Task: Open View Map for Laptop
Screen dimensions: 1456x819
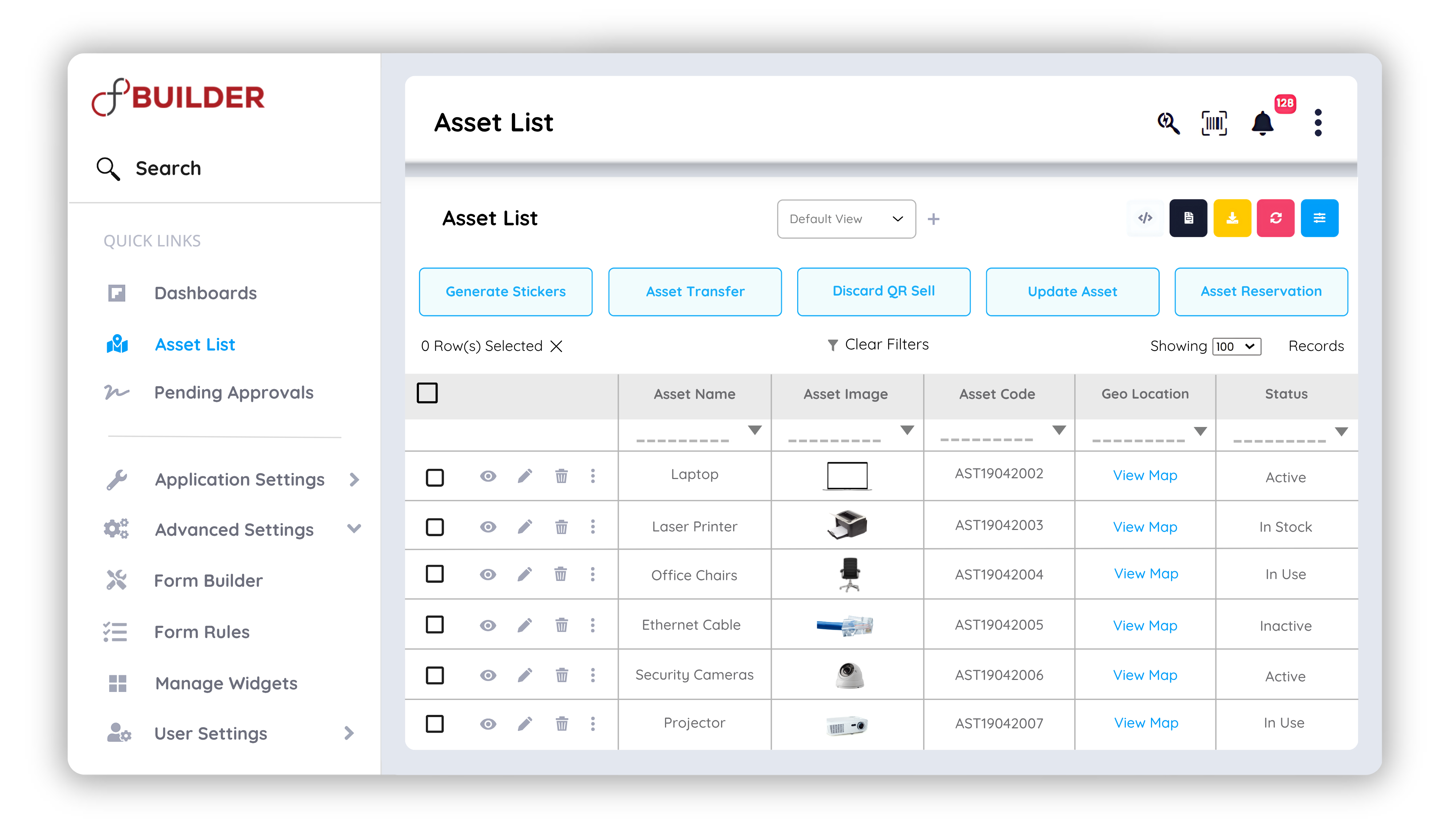Action: [1145, 475]
